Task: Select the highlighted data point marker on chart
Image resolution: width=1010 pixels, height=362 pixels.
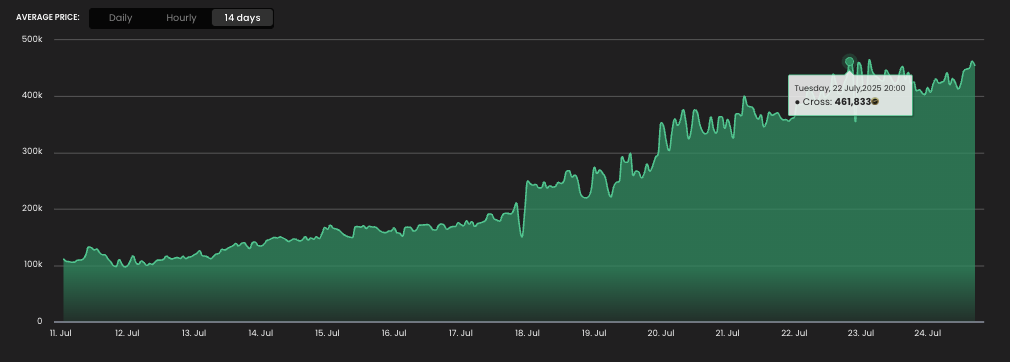Action: pos(850,62)
